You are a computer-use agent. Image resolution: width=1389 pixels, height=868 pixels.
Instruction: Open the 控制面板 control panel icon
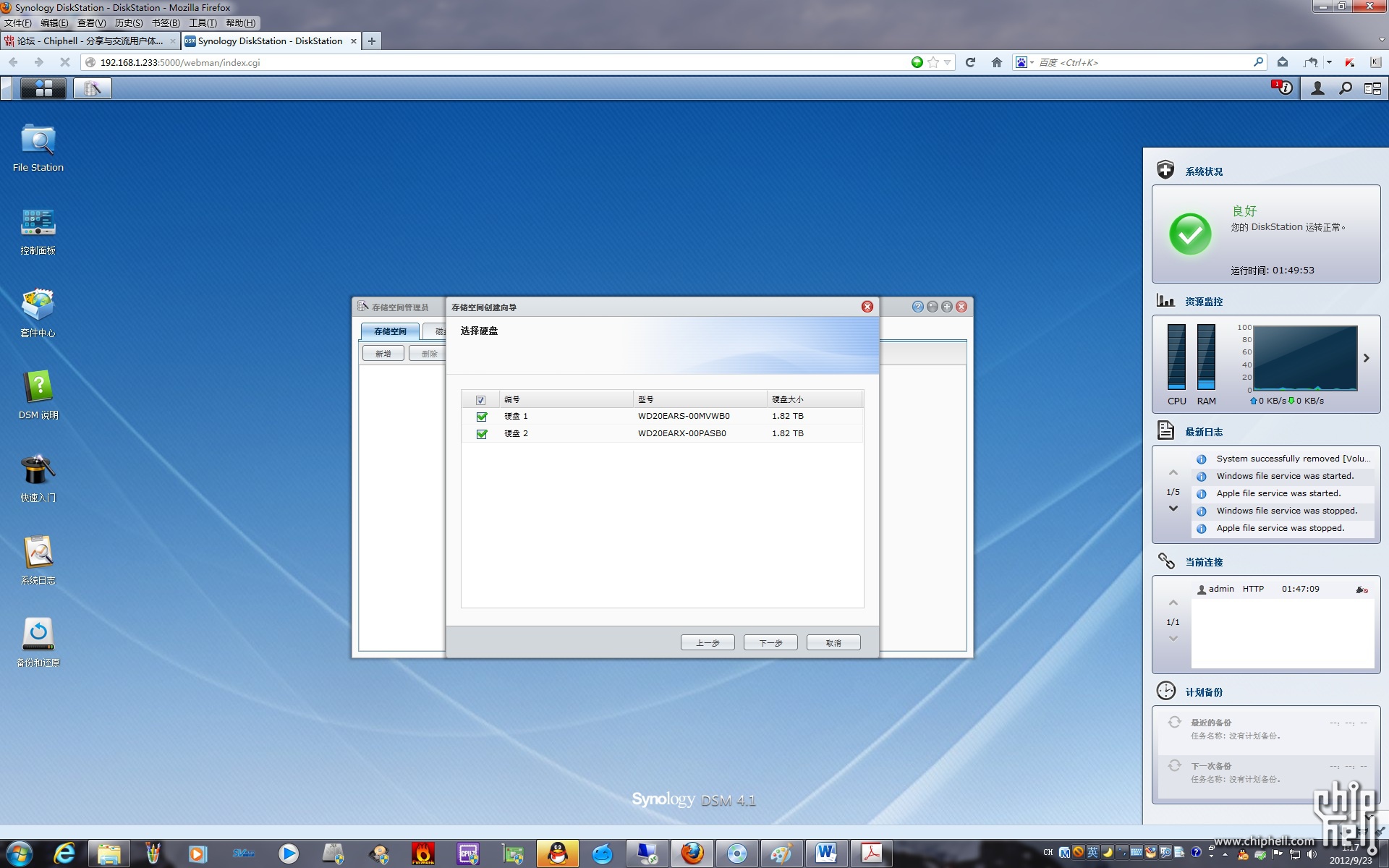coord(38,231)
